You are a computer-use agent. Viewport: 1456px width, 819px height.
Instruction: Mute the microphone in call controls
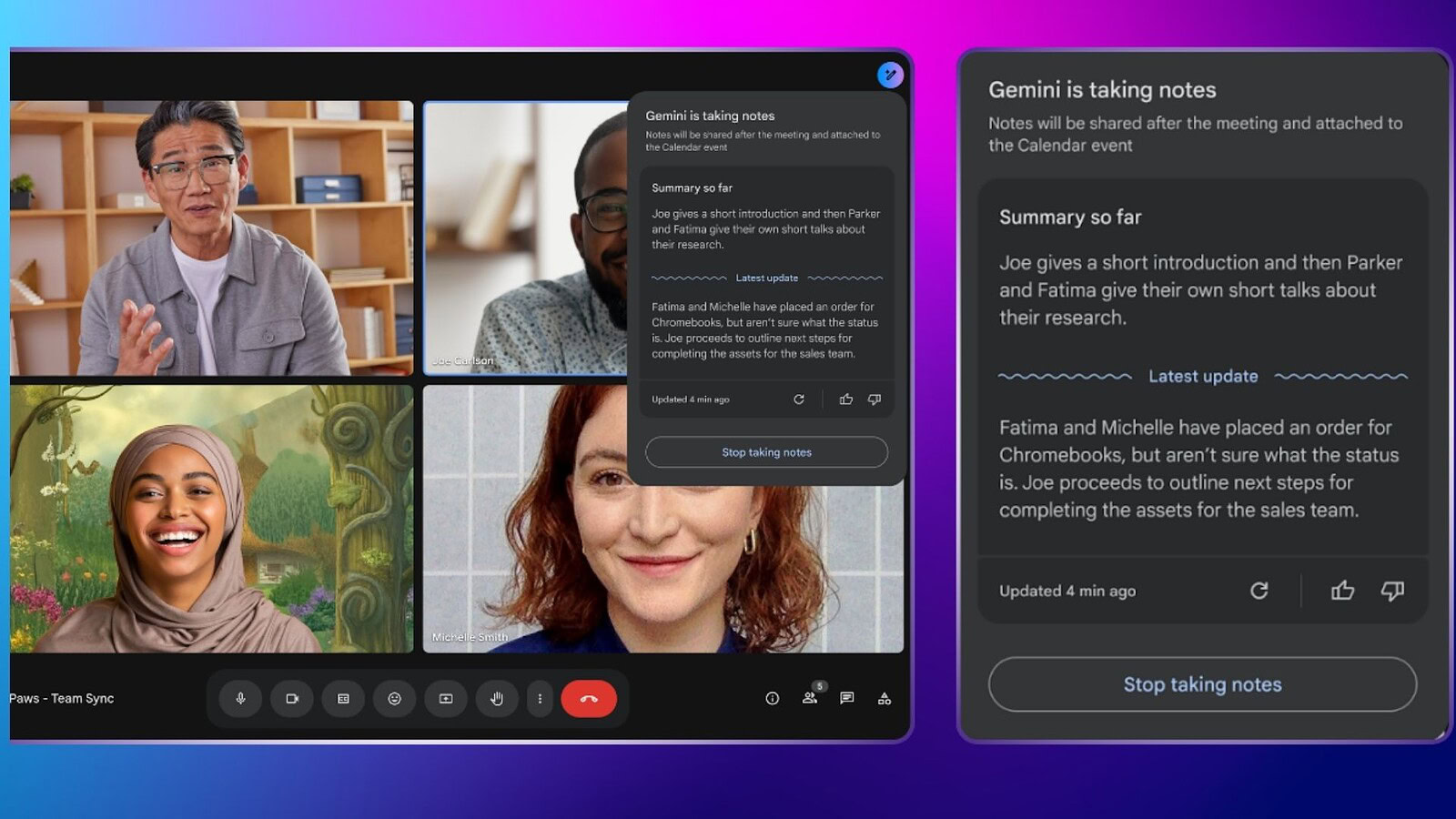[240, 699]
